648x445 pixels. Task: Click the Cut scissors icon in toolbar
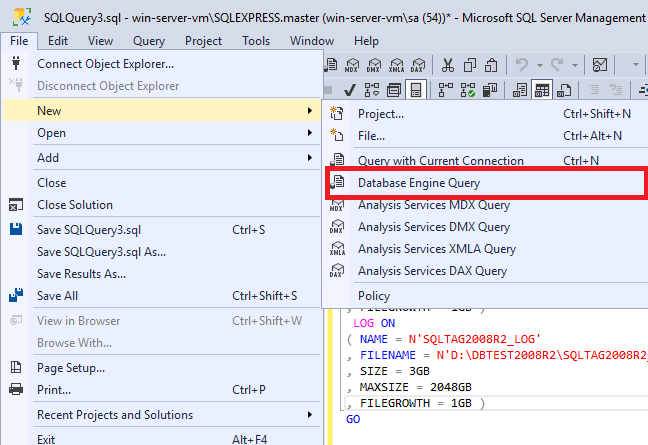point(448,65)
